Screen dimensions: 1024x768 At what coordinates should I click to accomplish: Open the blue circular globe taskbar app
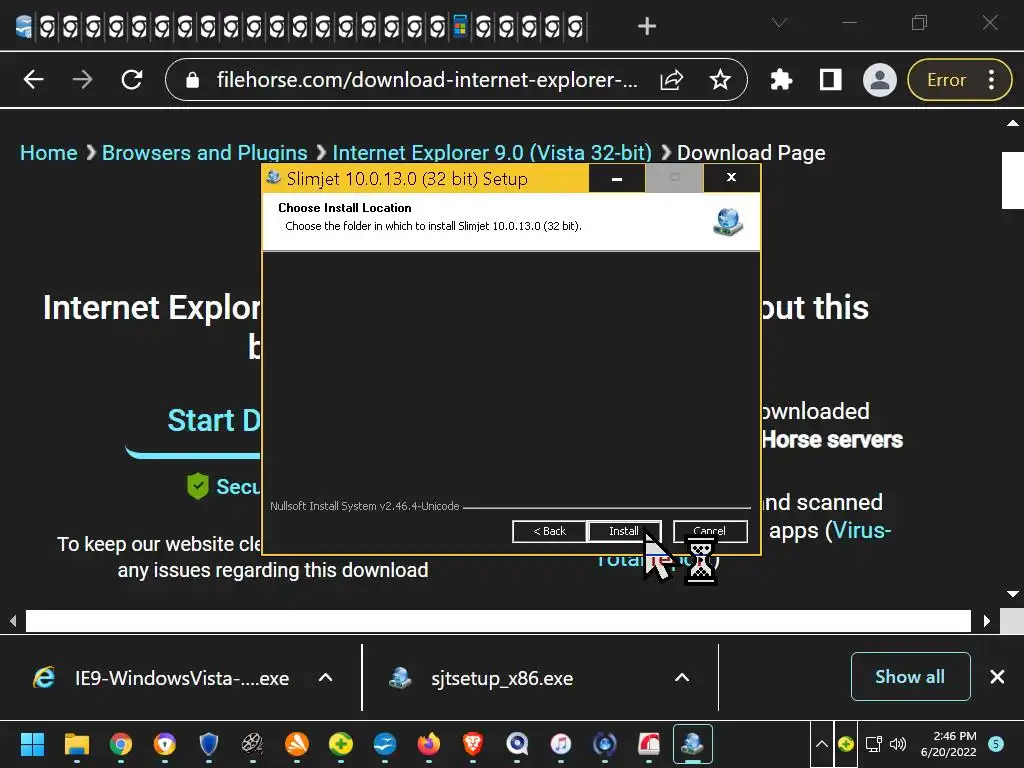tap(605, 744)
